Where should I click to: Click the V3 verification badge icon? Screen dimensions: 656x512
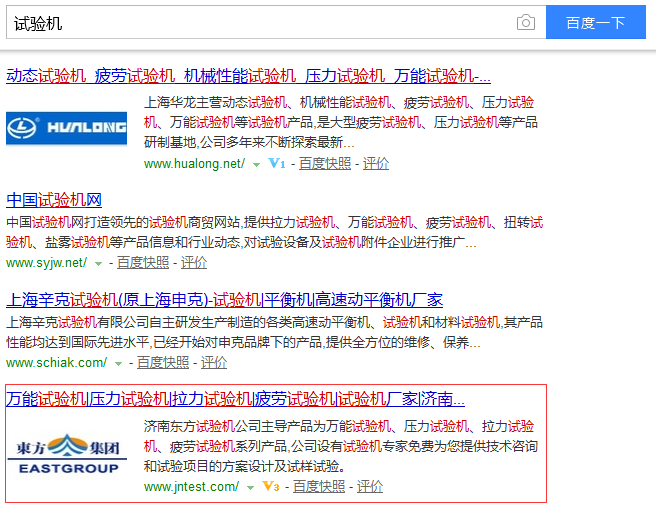pyautogui.click(x=270, y=487)
